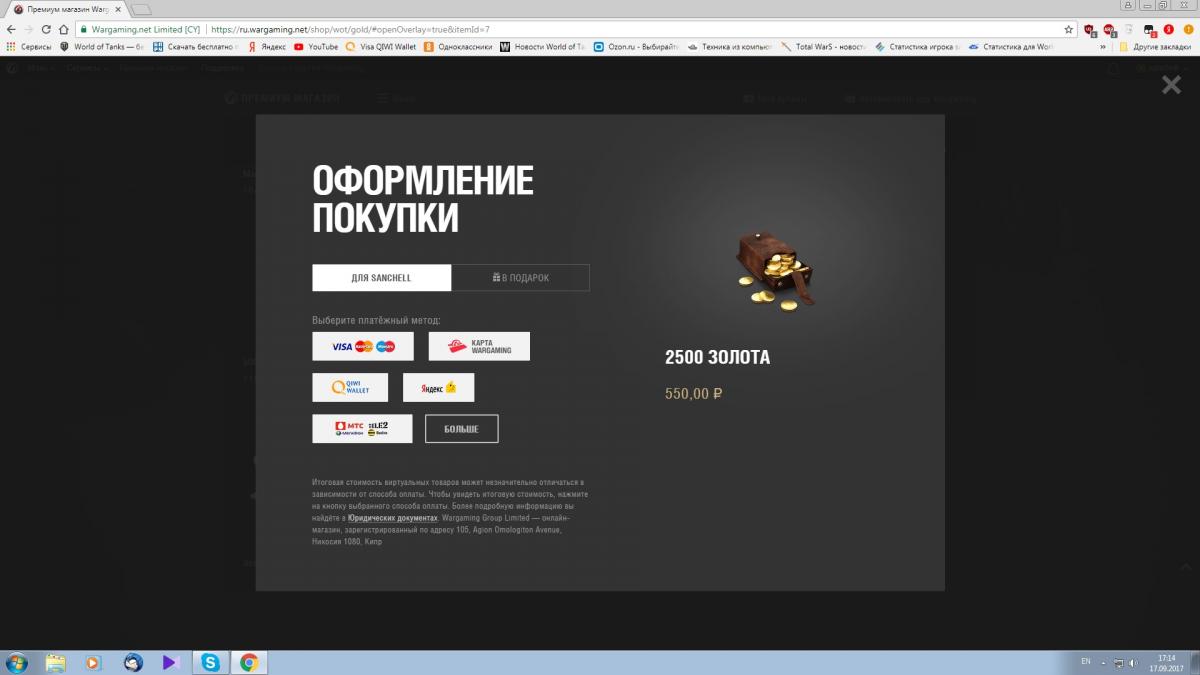Open 'Visa QIWI Wallet' bookmark

381,46
